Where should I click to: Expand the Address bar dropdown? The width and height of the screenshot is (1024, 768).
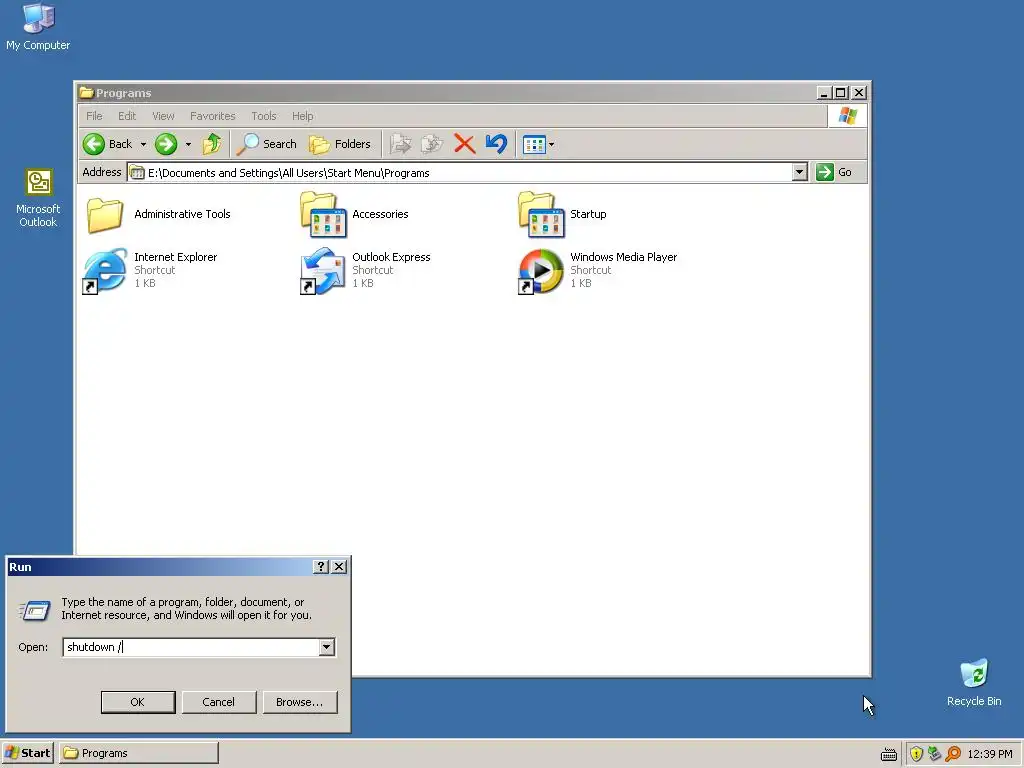[799, 172]
